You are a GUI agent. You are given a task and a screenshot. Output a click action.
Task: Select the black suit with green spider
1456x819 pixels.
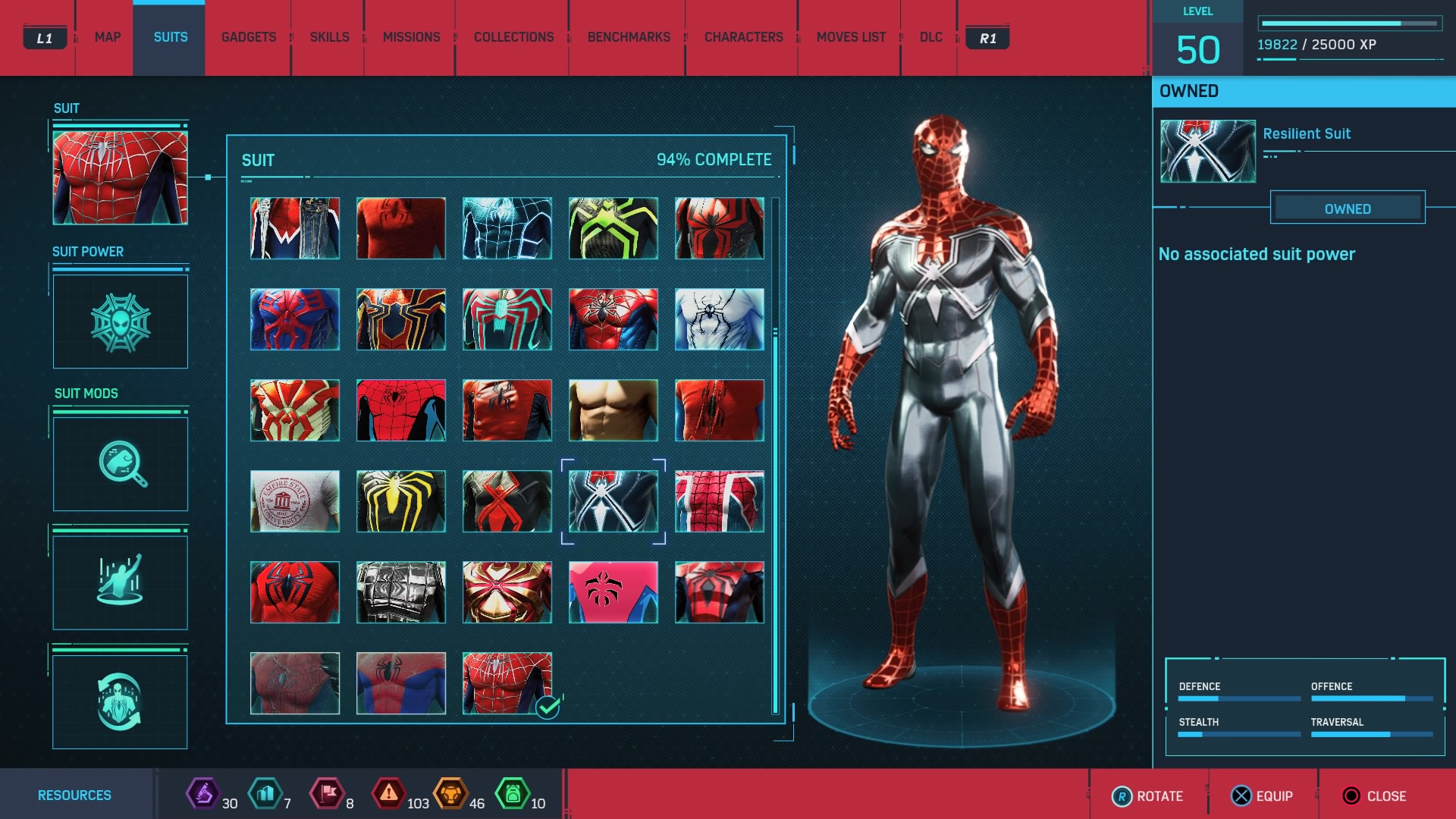pyautogui.click(x=613, y=228)
